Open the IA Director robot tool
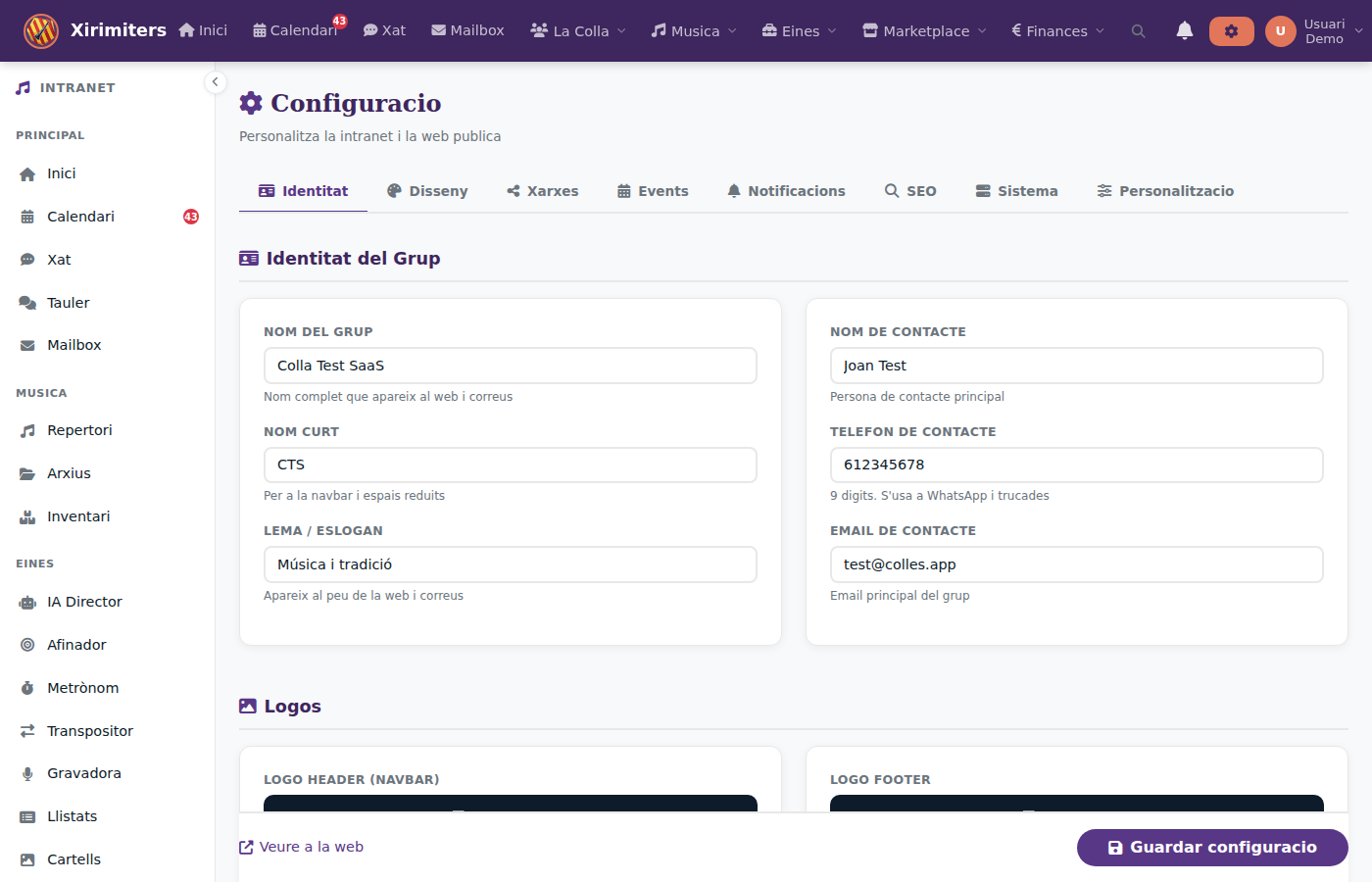The image size is (1372, 882). (x=84, y=601)
